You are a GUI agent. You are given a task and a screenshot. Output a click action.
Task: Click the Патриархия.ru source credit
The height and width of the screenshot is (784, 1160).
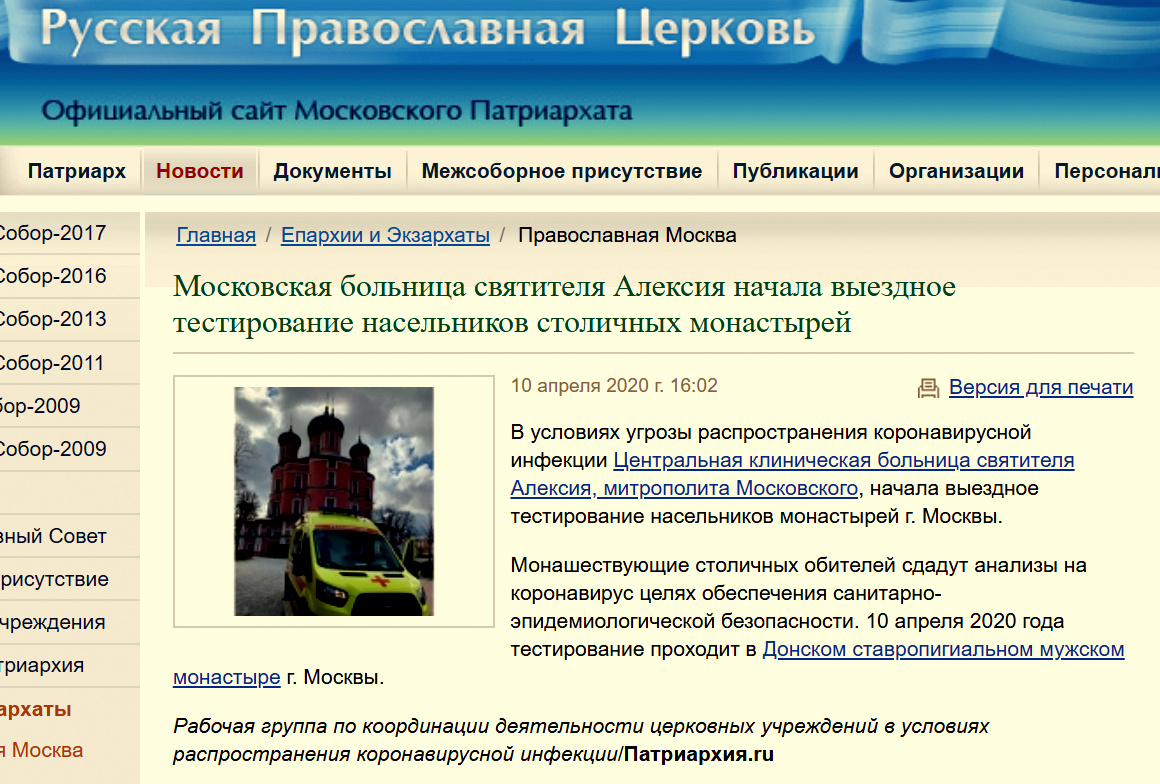(698, 754)
